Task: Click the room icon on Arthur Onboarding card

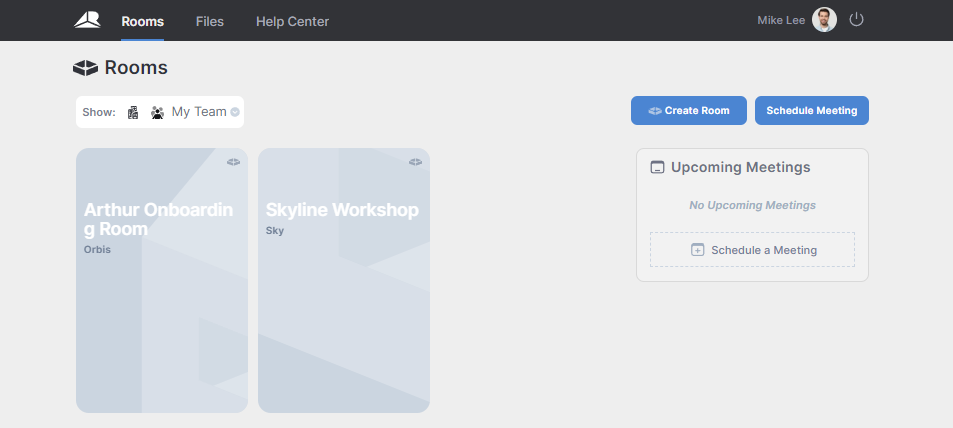Action: pos(233,161)
